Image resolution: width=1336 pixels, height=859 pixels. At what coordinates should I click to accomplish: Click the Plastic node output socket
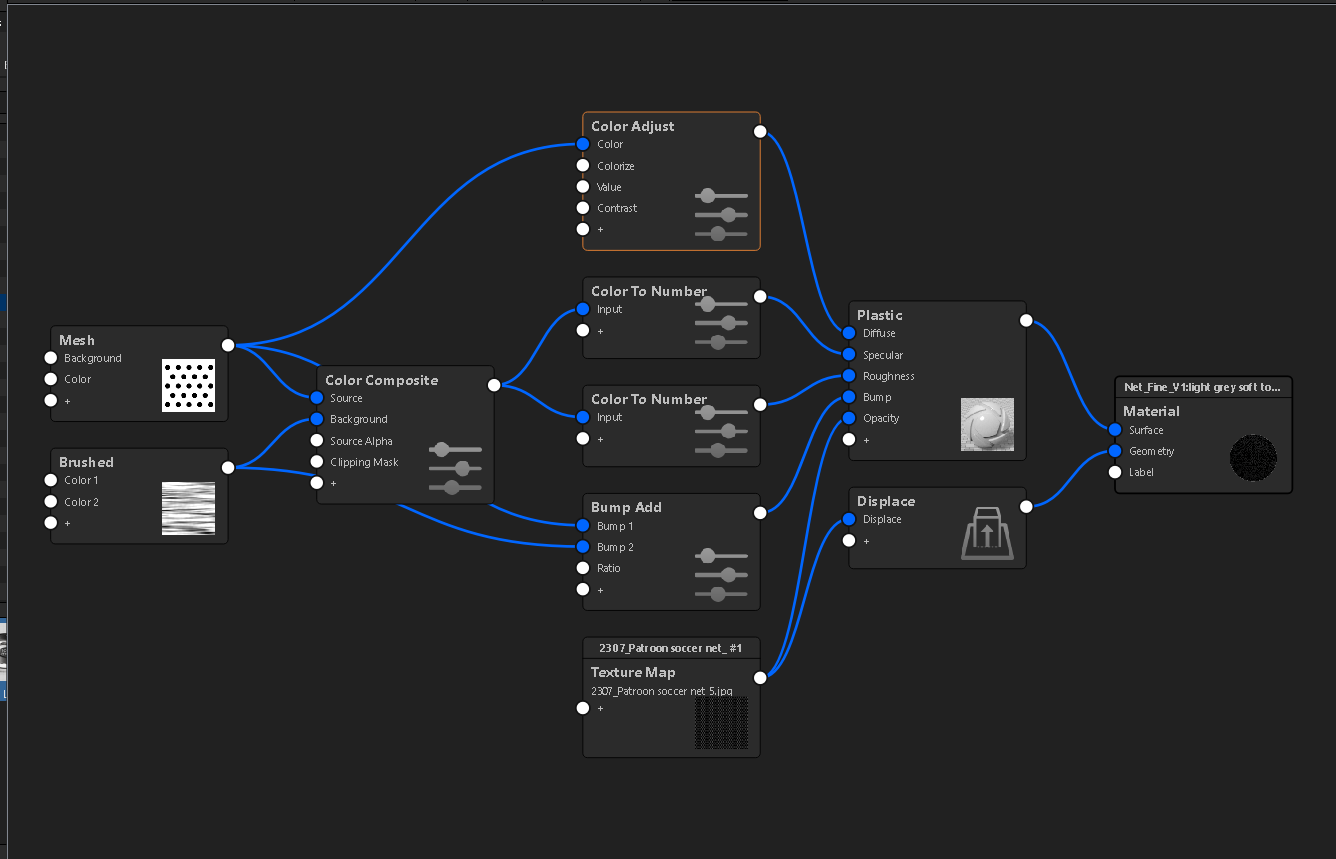tap(1026, 320)
